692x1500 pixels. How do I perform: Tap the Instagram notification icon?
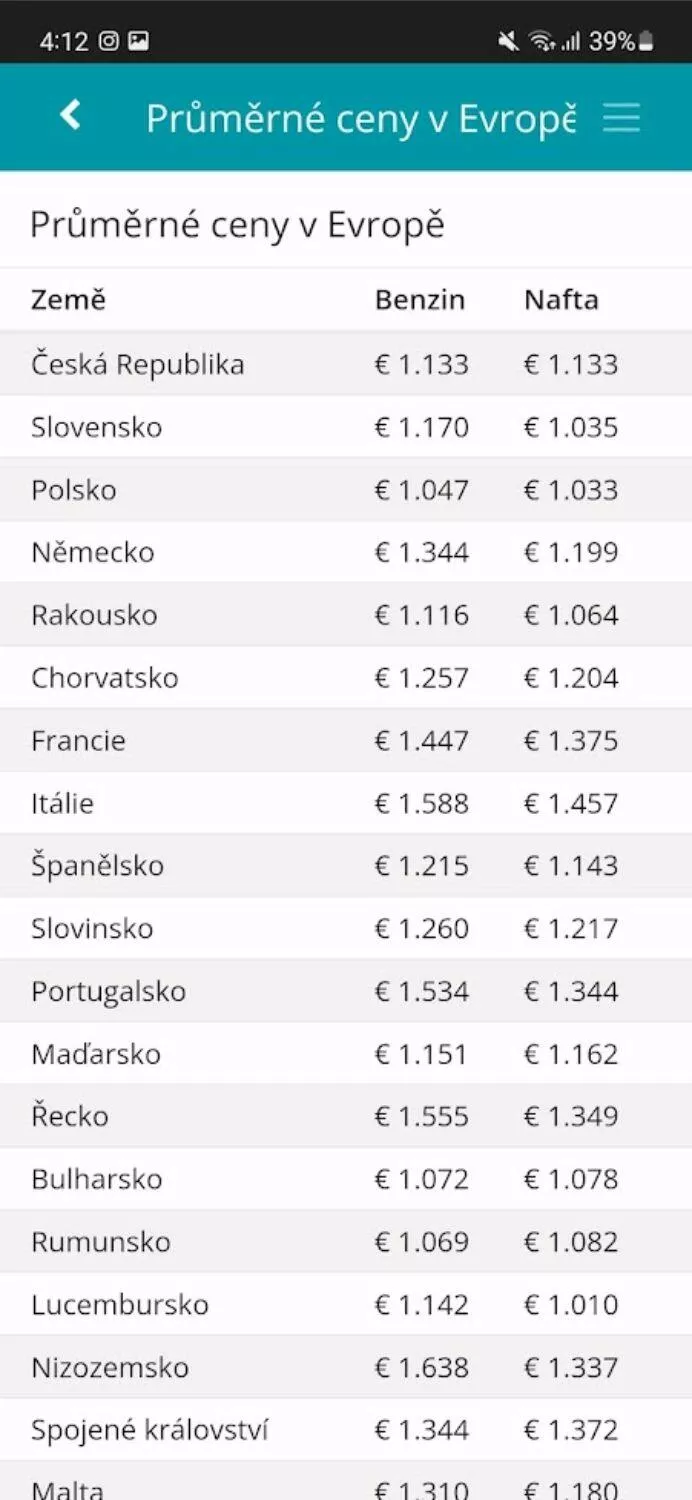(108, 41)
